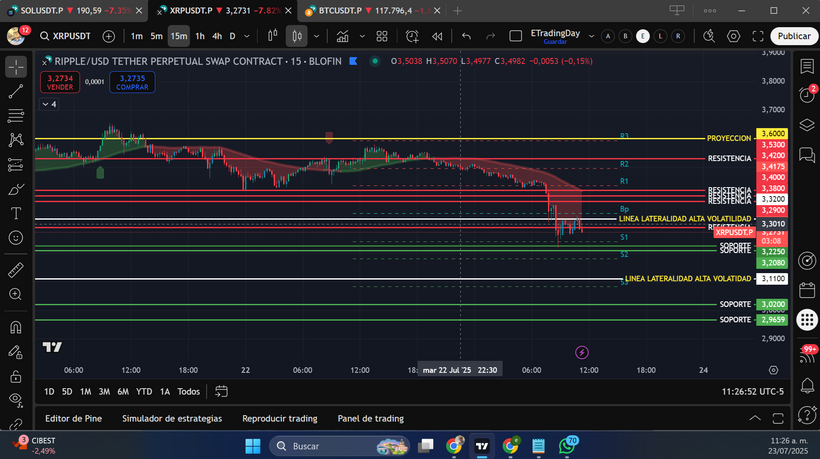Select the Text drawing tool
Viewport: 820px width, 459px height.
(x=16, y=213)
